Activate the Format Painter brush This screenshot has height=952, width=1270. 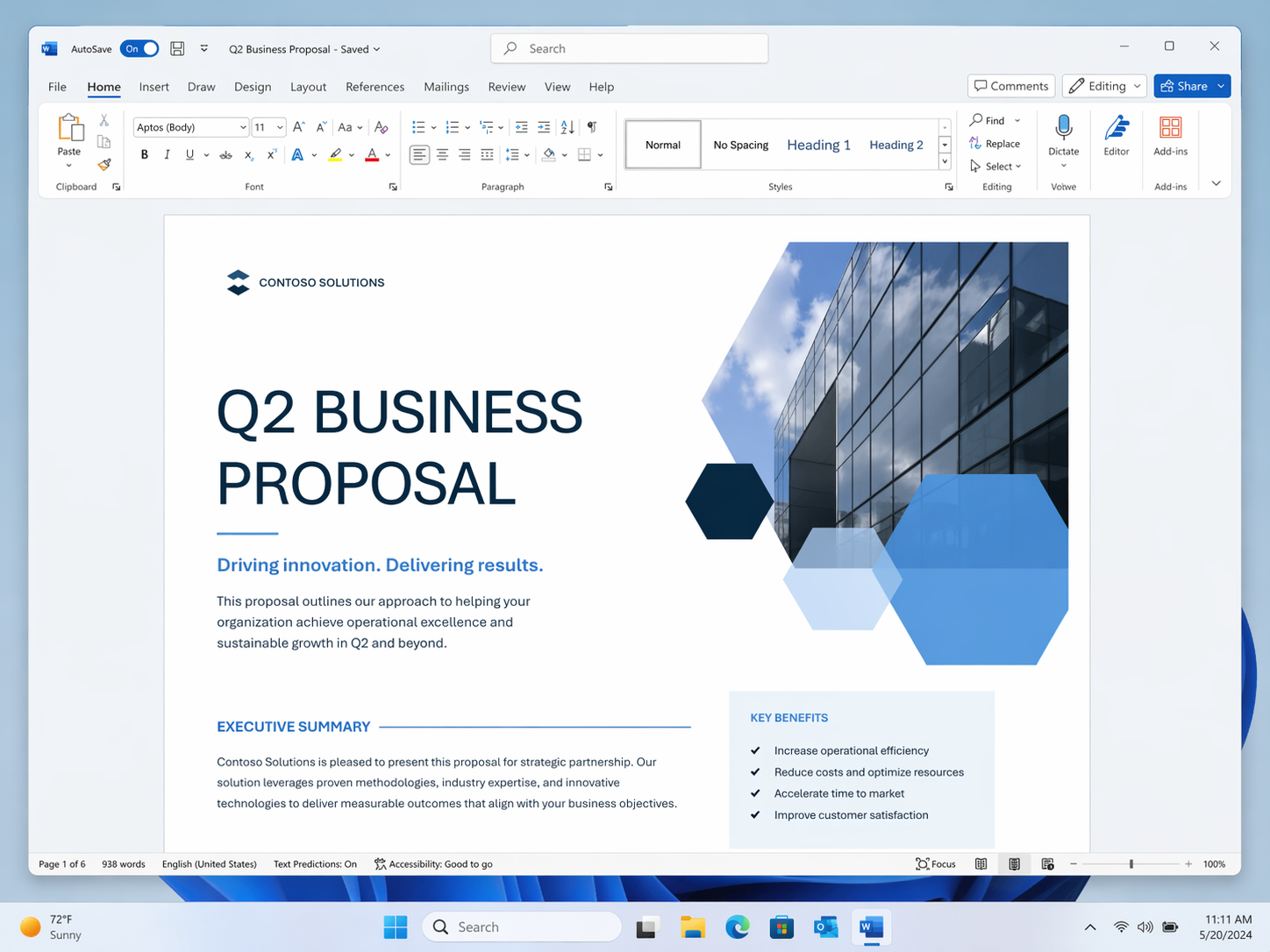(x=104, y=164)
